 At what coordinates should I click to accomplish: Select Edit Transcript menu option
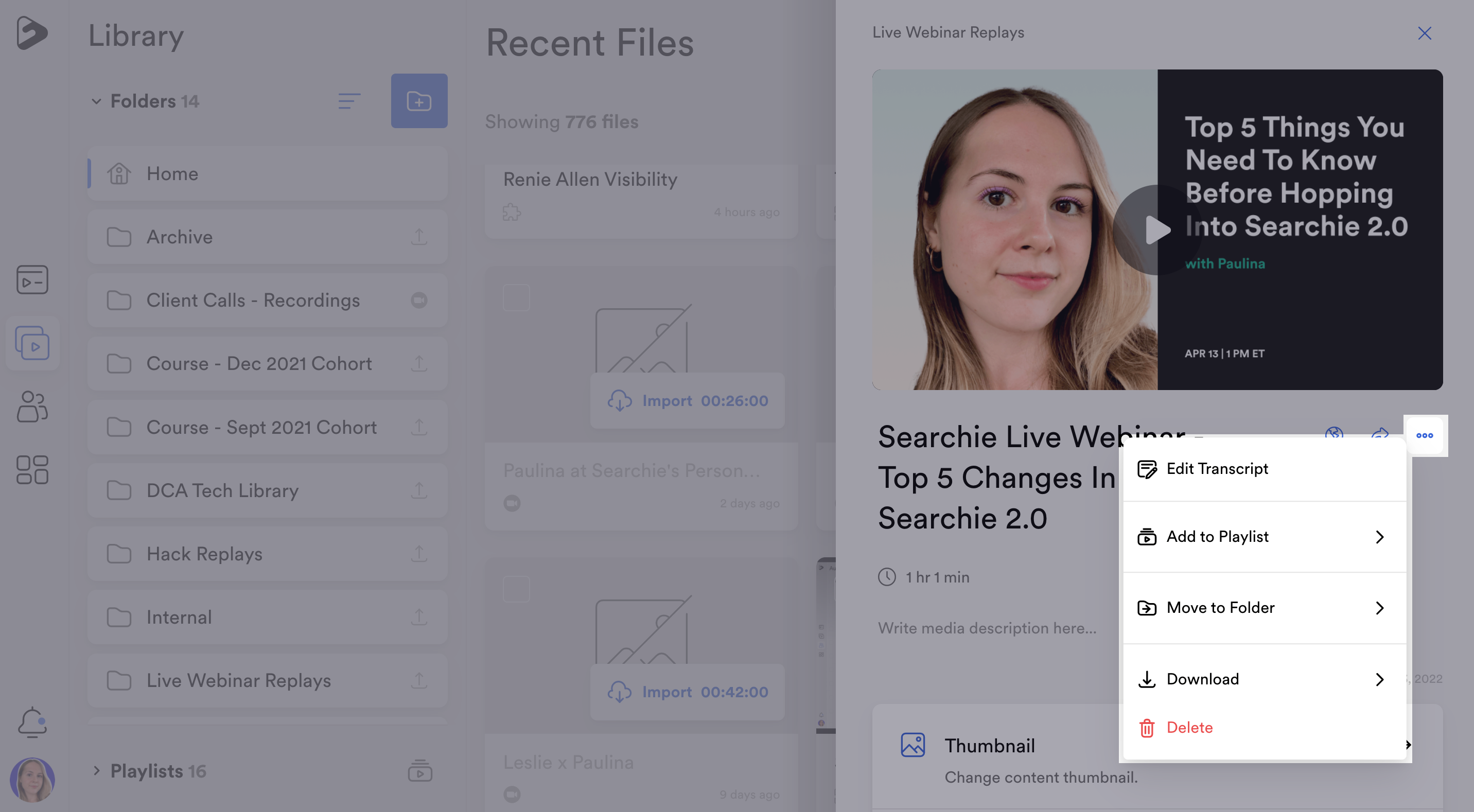[1265, 469]
